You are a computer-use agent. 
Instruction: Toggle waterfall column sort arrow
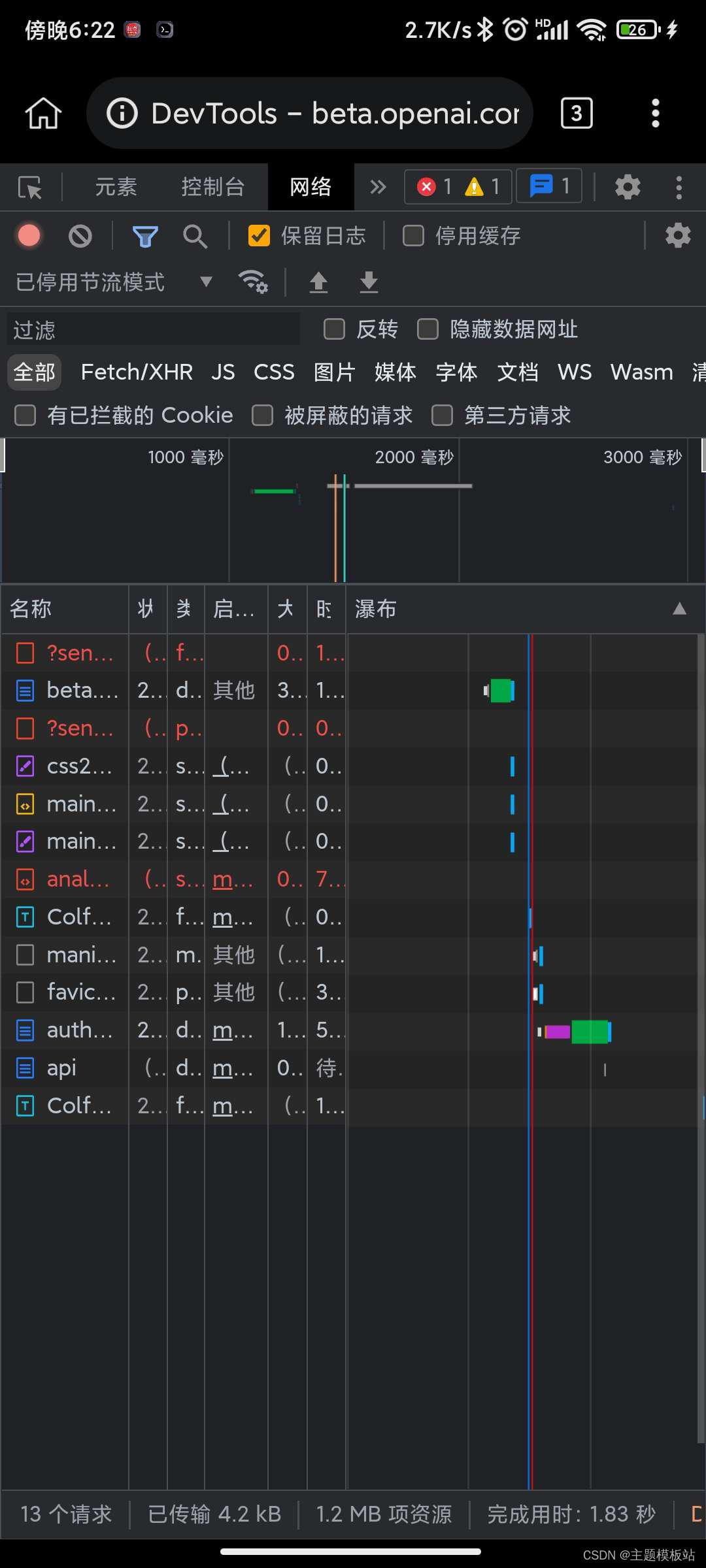[680, 609]
